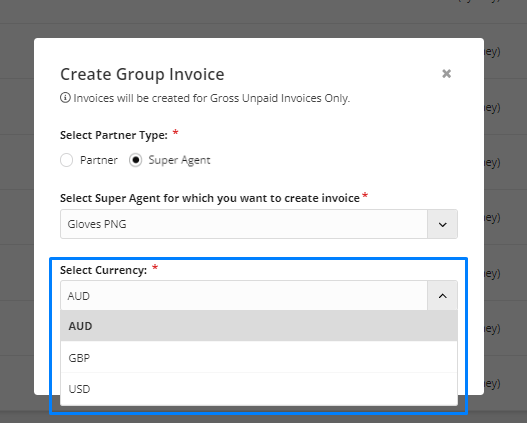Click the Partner option label text
Screen dimensions: 527x423
pos(99,160)
